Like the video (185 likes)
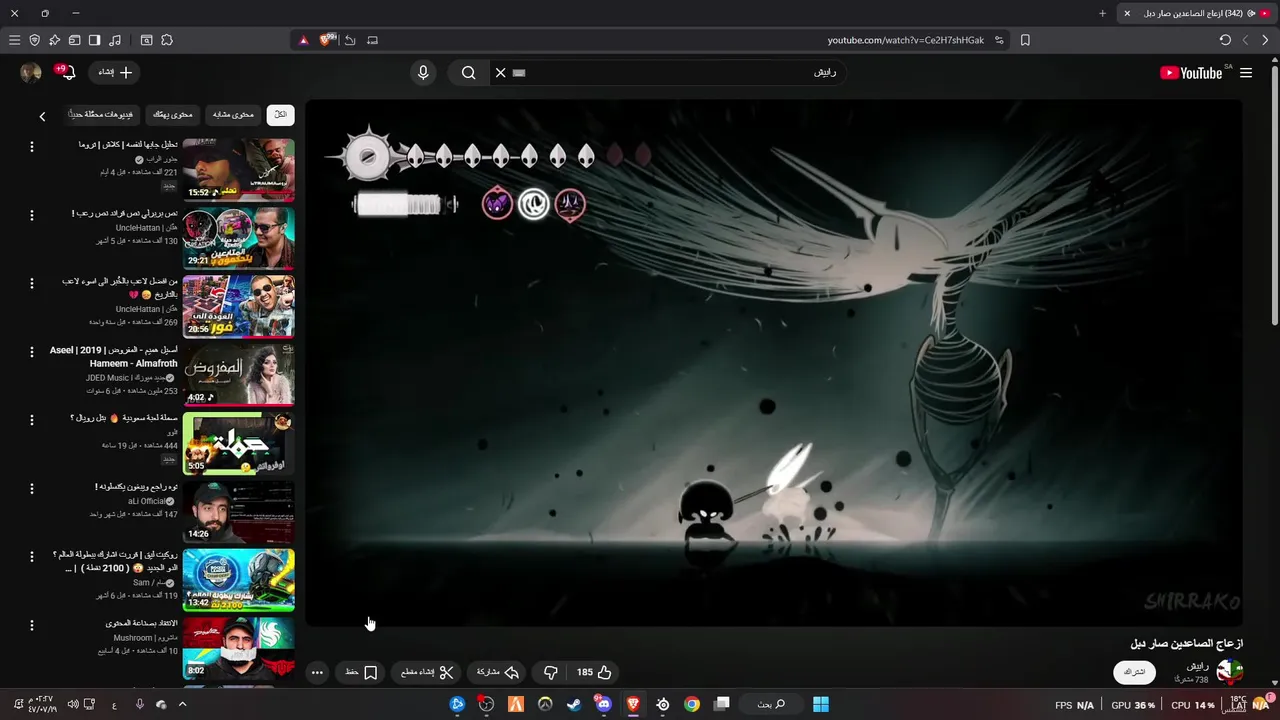Image resolution: width=1280 pixels, height=720 pixels. pos(593,672)
